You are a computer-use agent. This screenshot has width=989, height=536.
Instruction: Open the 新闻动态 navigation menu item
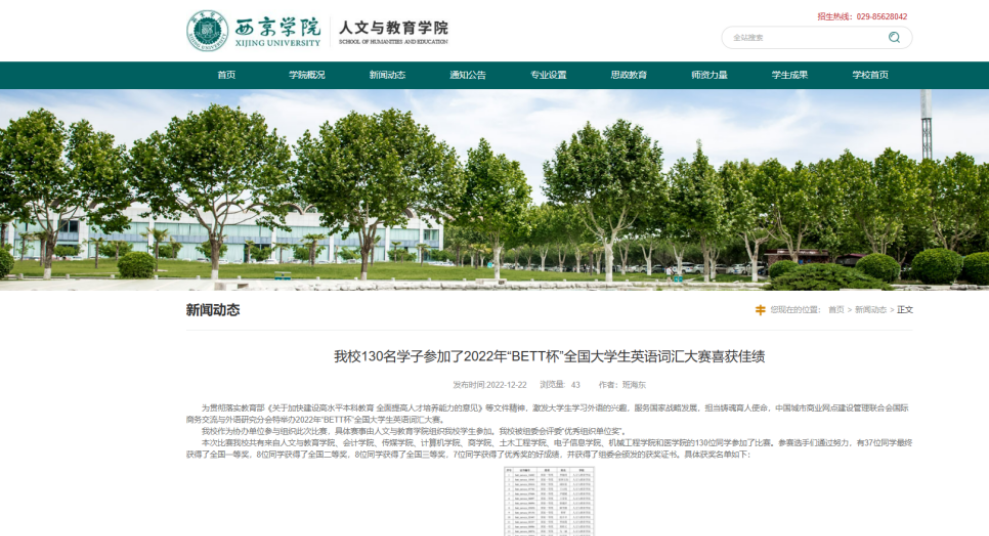[387, 75]
